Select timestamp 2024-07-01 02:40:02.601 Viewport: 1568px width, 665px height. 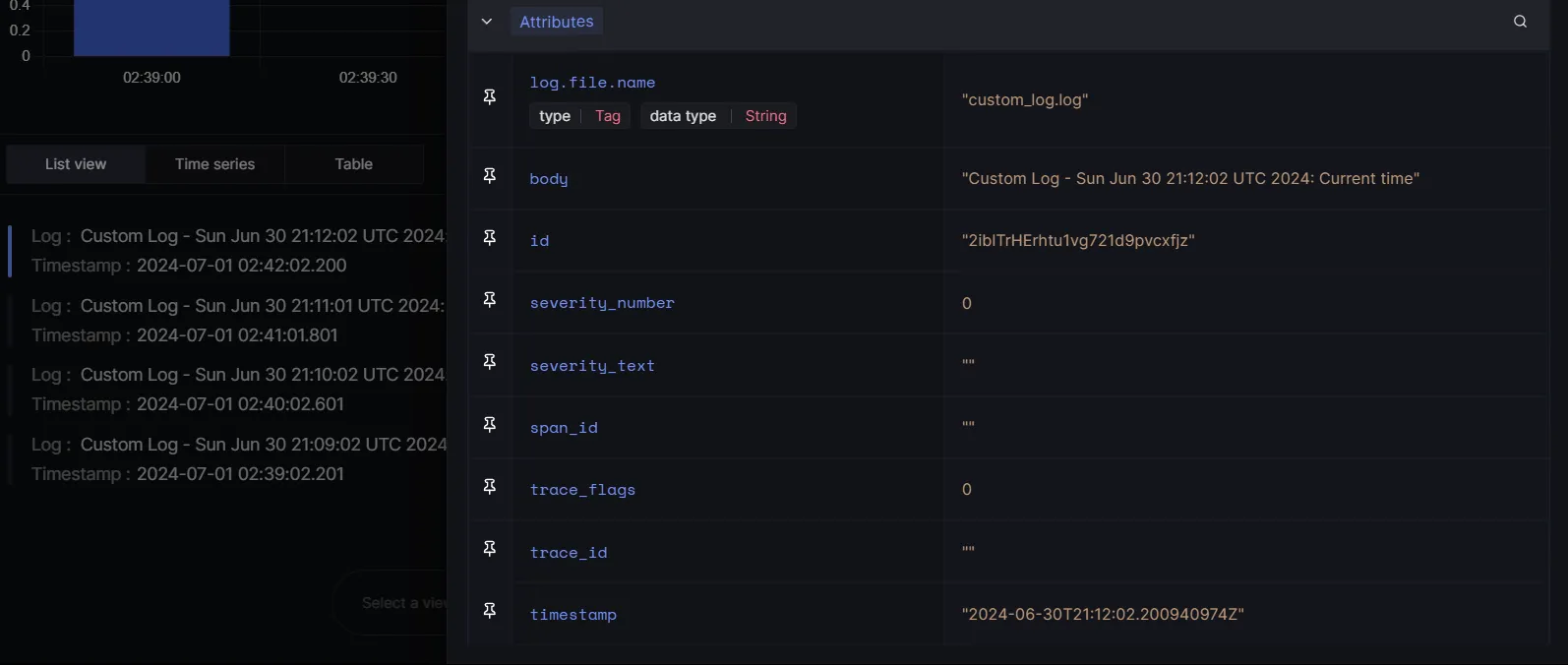(240, 404)
